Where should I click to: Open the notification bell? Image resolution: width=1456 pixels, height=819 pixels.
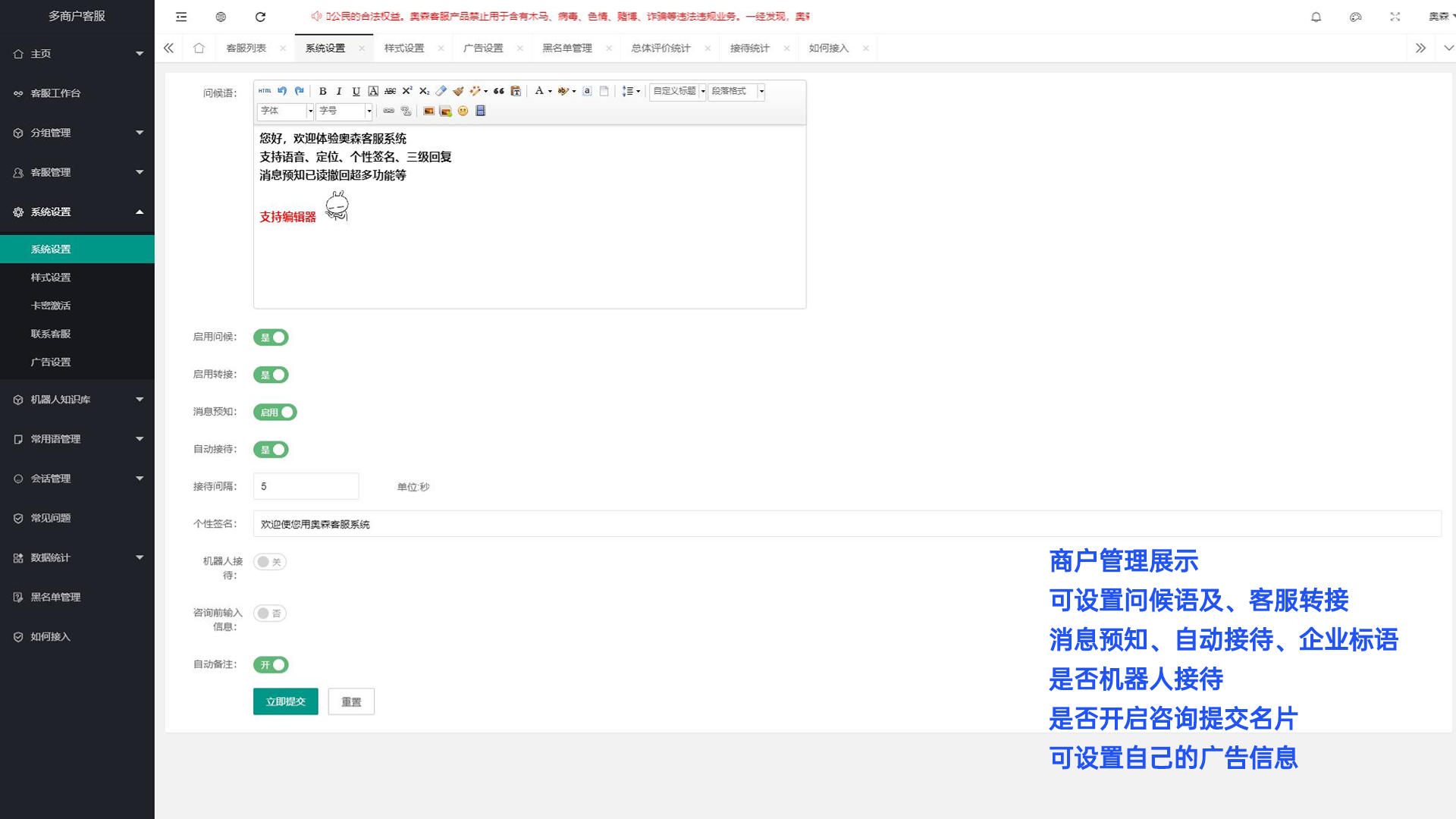click(1316, 17)
